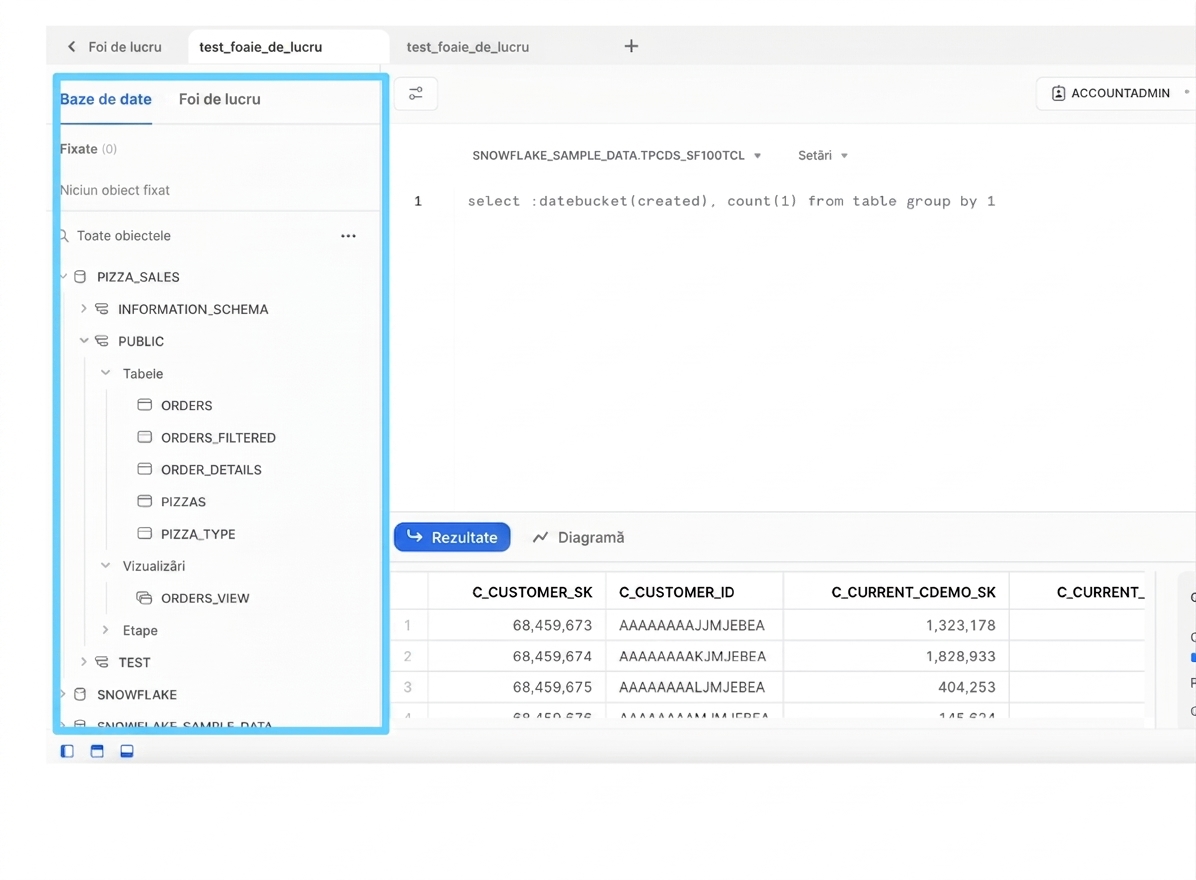1196x880 pixels.
Task: Click cell 404,253
Action: click(x=966, y=687)
